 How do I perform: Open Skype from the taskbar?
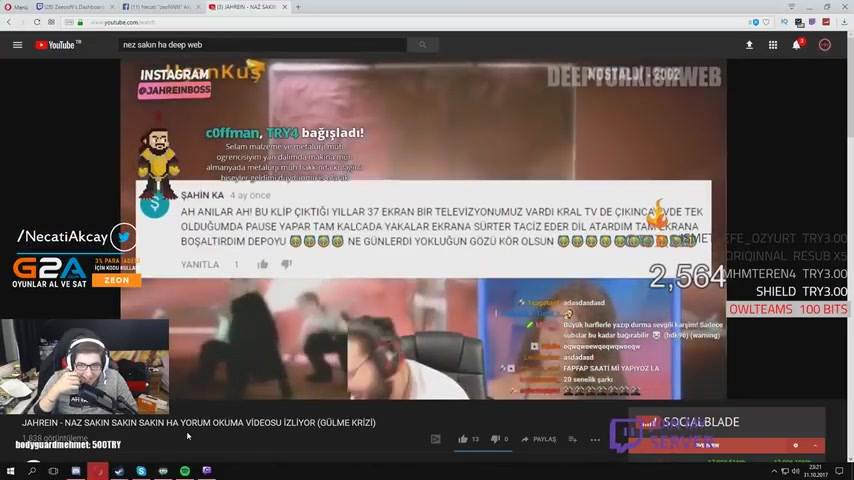pyautogui.click(x=141, y=471)
